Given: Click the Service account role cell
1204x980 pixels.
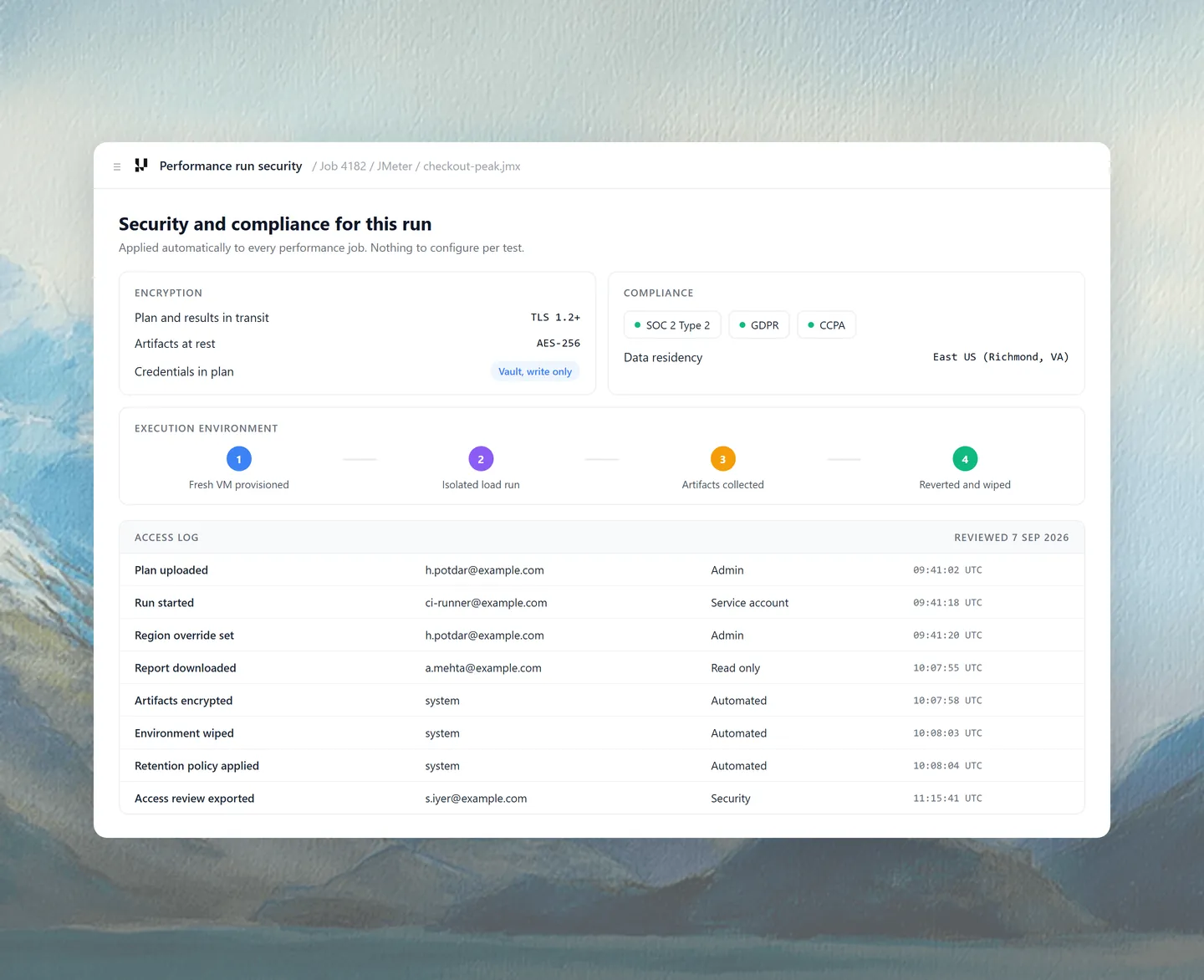Looking at the screenshot, I should [x=749, y=603].
